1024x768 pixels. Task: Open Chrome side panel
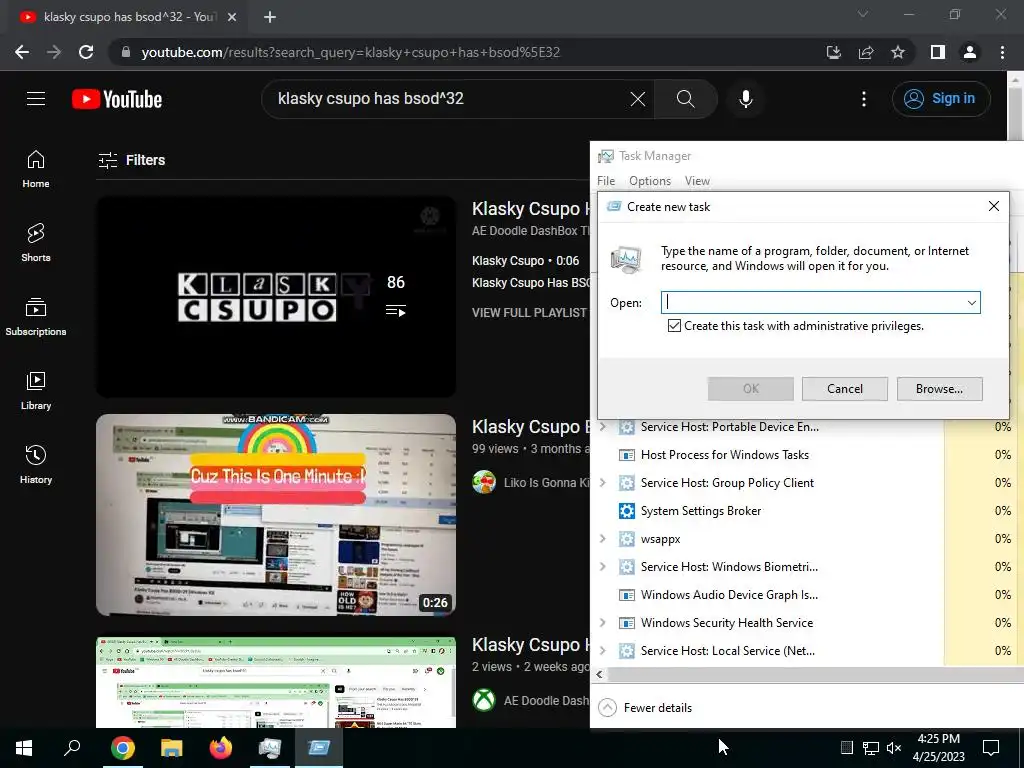click(938, 52)
